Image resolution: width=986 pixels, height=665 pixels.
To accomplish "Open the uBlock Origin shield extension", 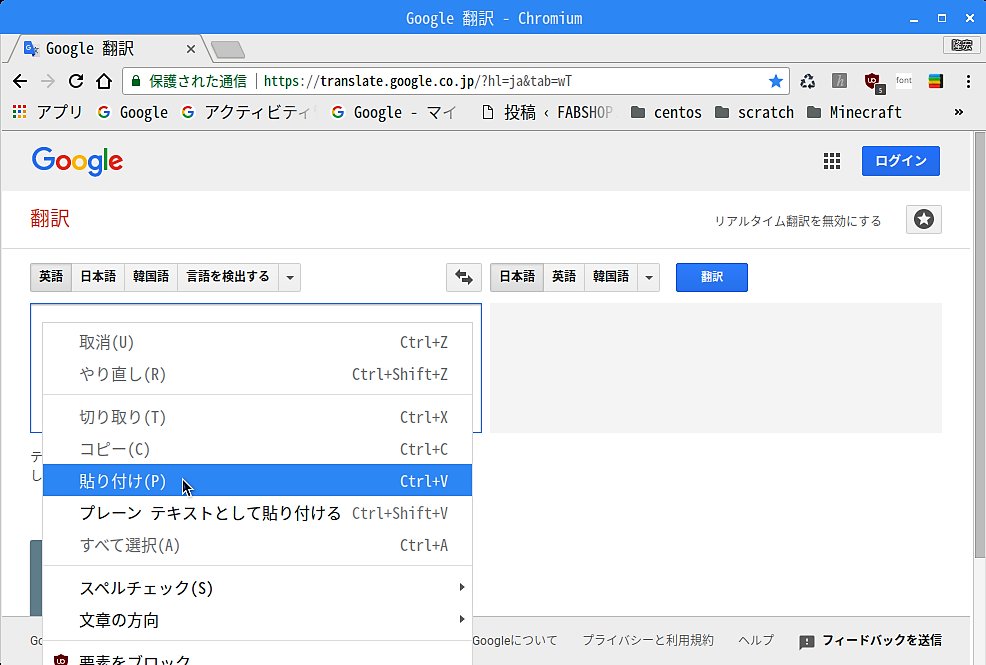I will point(873,82).
